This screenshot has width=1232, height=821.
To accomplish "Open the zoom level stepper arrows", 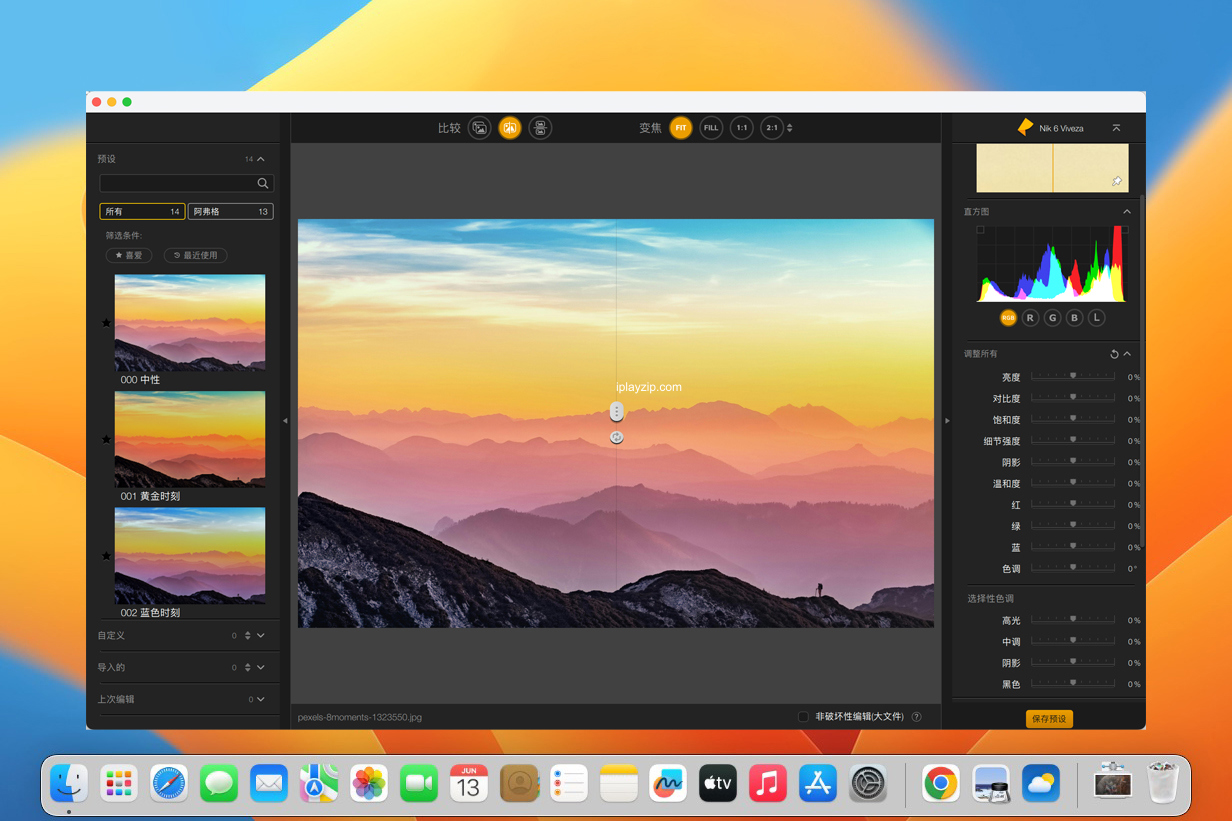I will click(x=790, y=128).
